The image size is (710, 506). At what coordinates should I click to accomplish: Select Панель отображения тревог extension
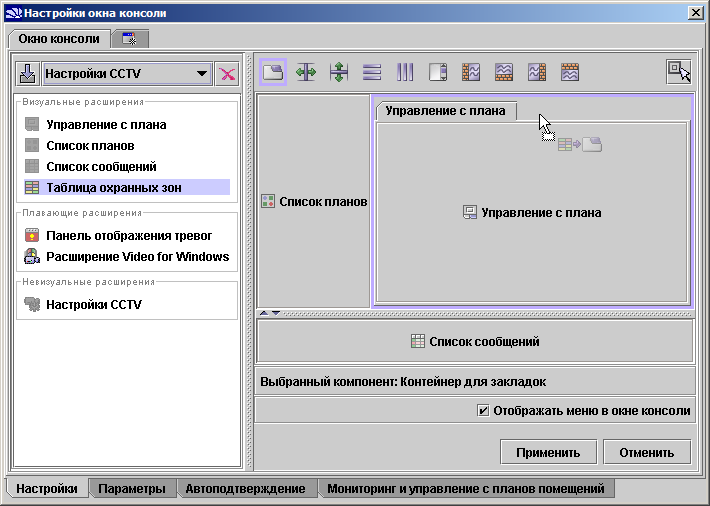127,236
